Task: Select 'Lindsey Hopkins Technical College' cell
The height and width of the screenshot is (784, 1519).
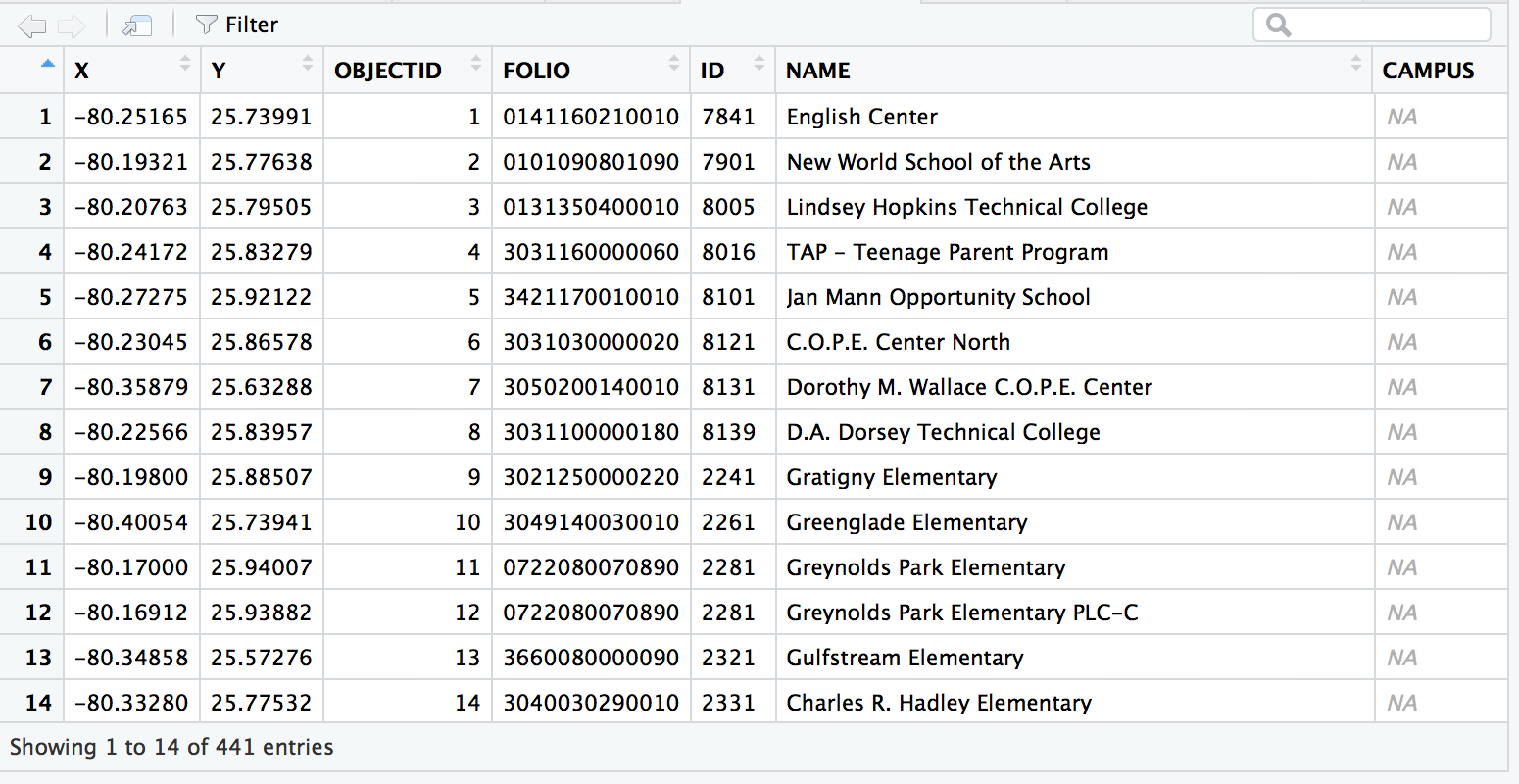Action: (x=1074, y=207)
